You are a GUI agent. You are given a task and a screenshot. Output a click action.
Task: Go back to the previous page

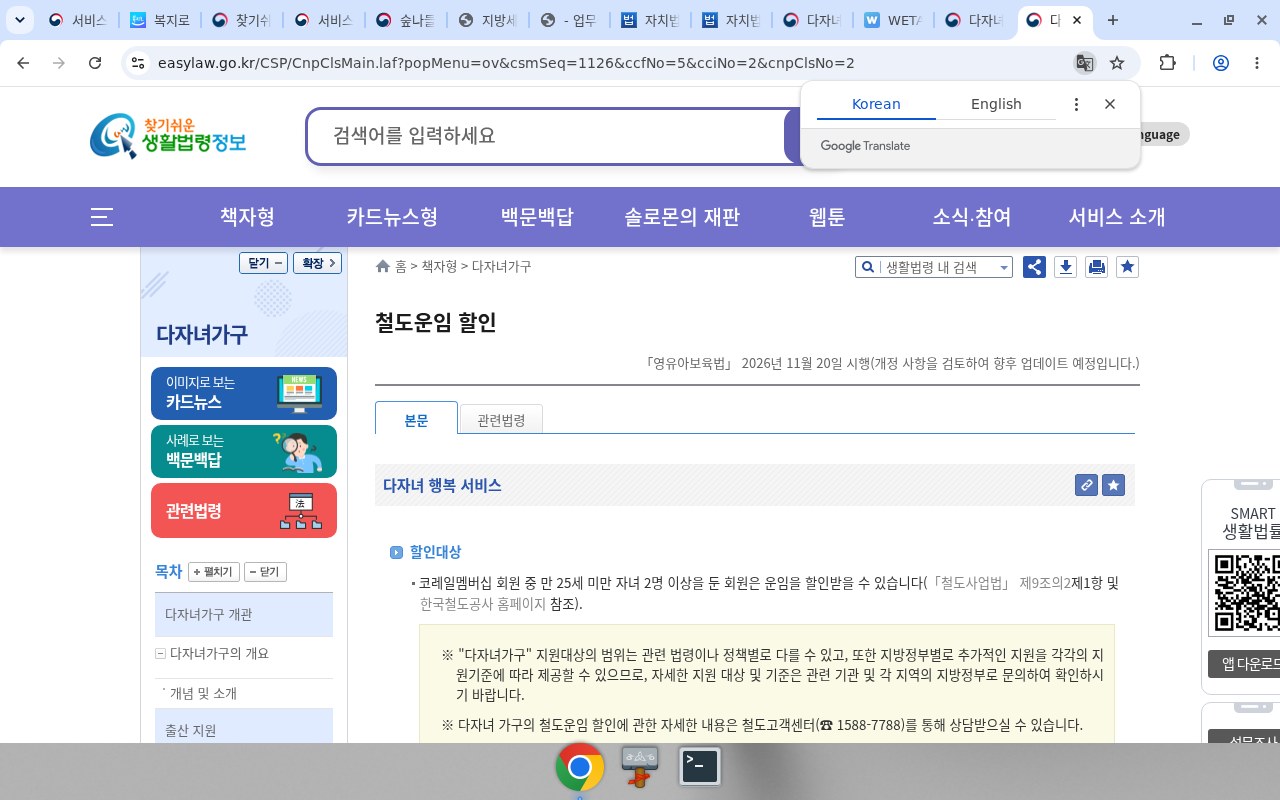pyautogui.click(x=23, y=63)
